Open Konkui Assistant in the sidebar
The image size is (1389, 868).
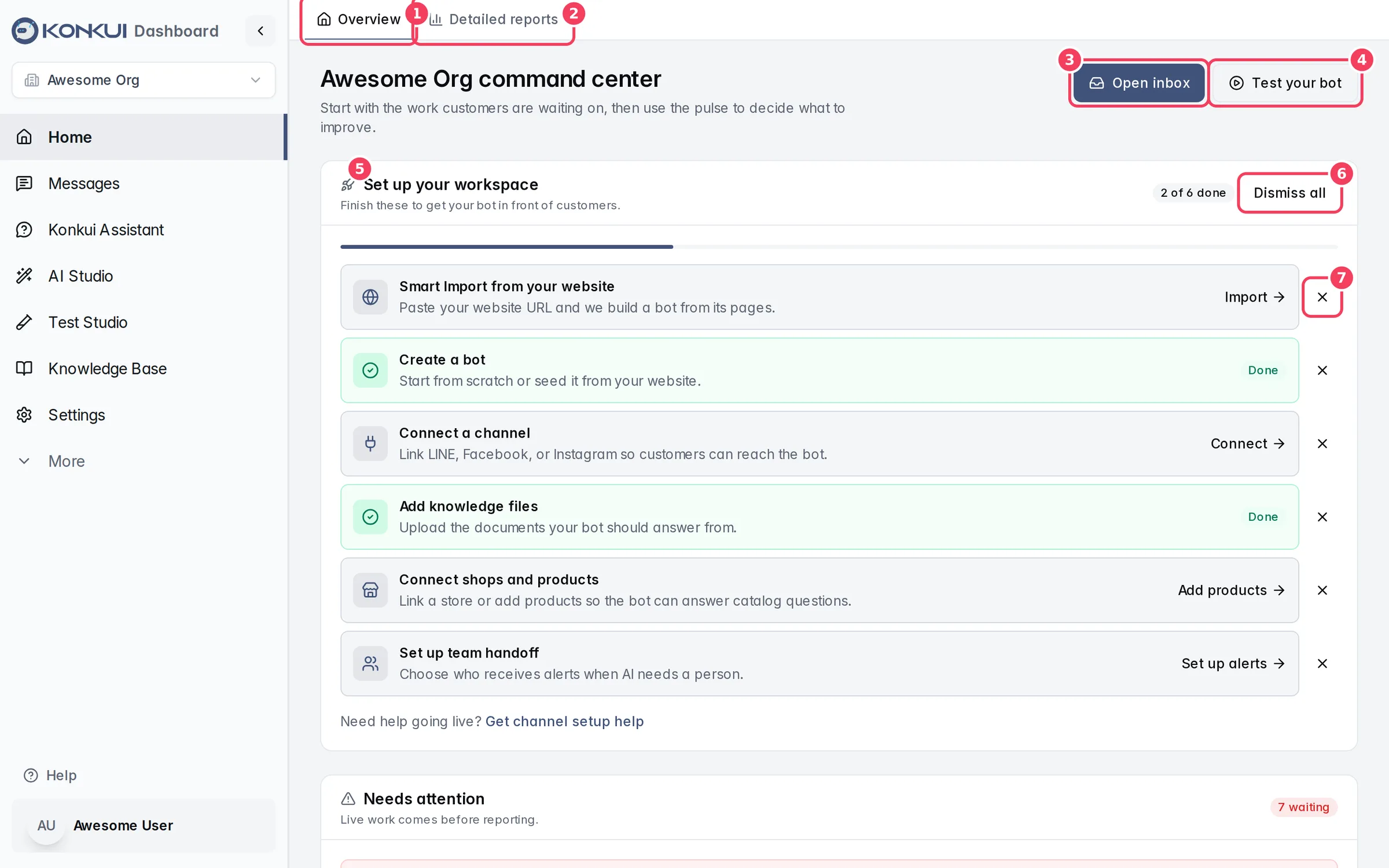[142, 230]
